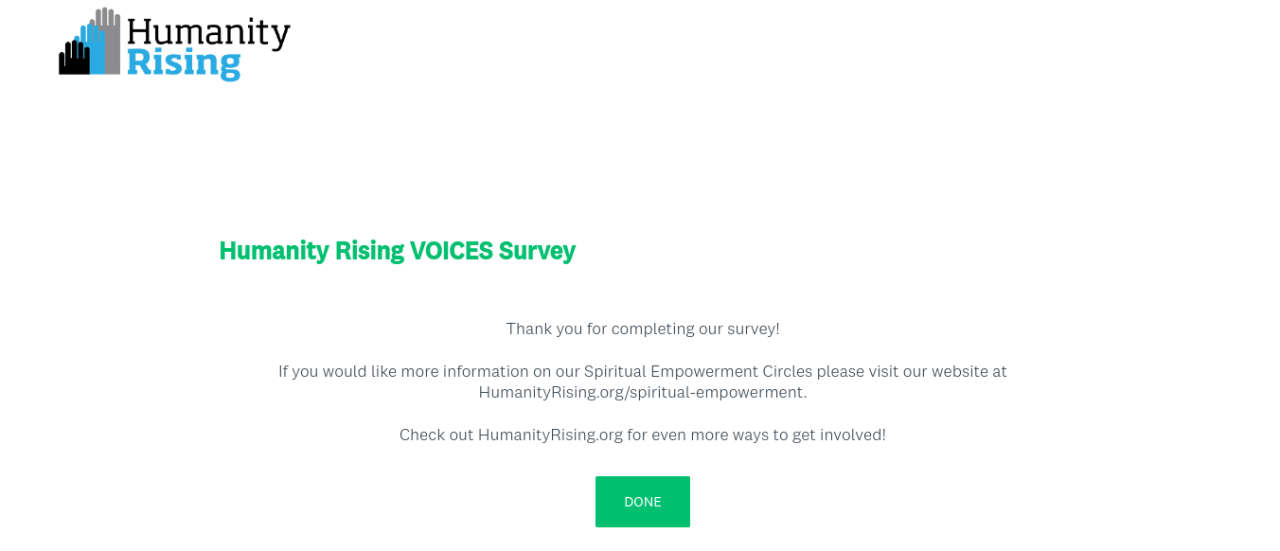Click the Humanity Rising raised-hands logo icon
The height and width of the screenshot is (551, 1280).
[90, 42]
